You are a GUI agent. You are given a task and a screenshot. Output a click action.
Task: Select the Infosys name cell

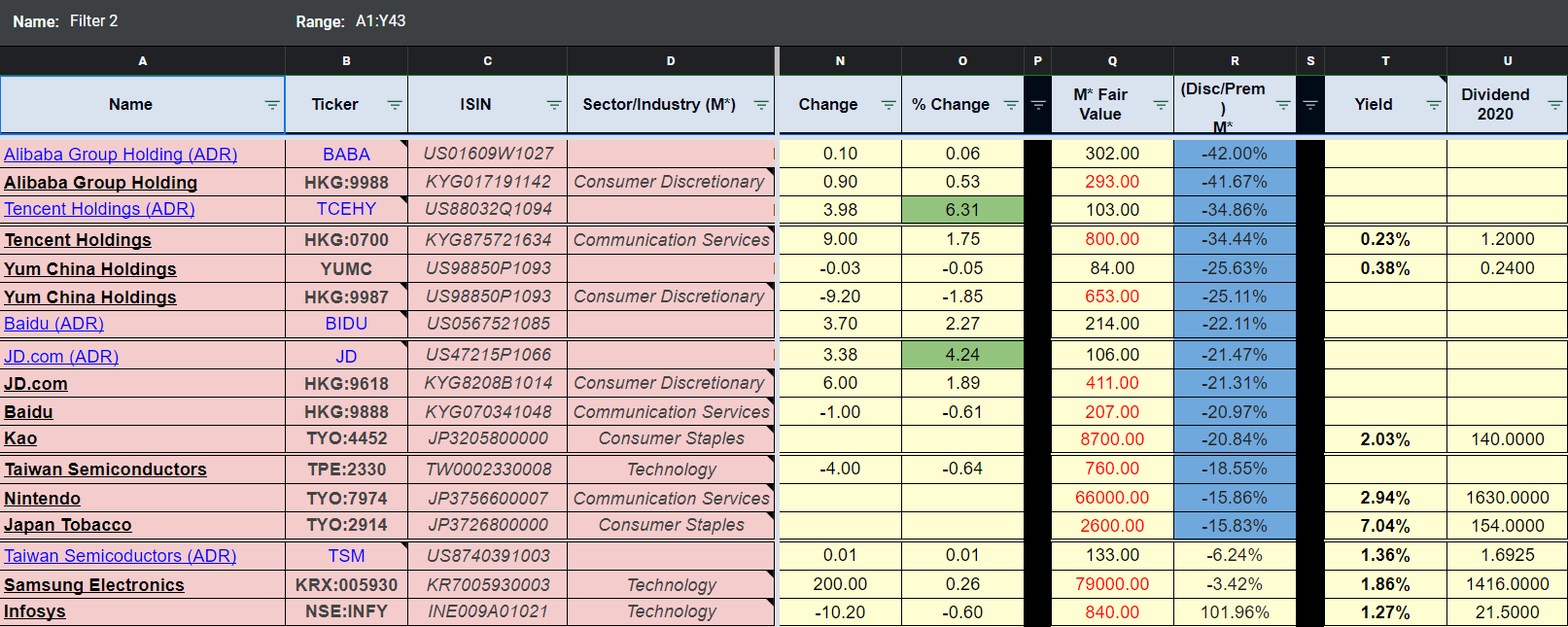point(143,611)
